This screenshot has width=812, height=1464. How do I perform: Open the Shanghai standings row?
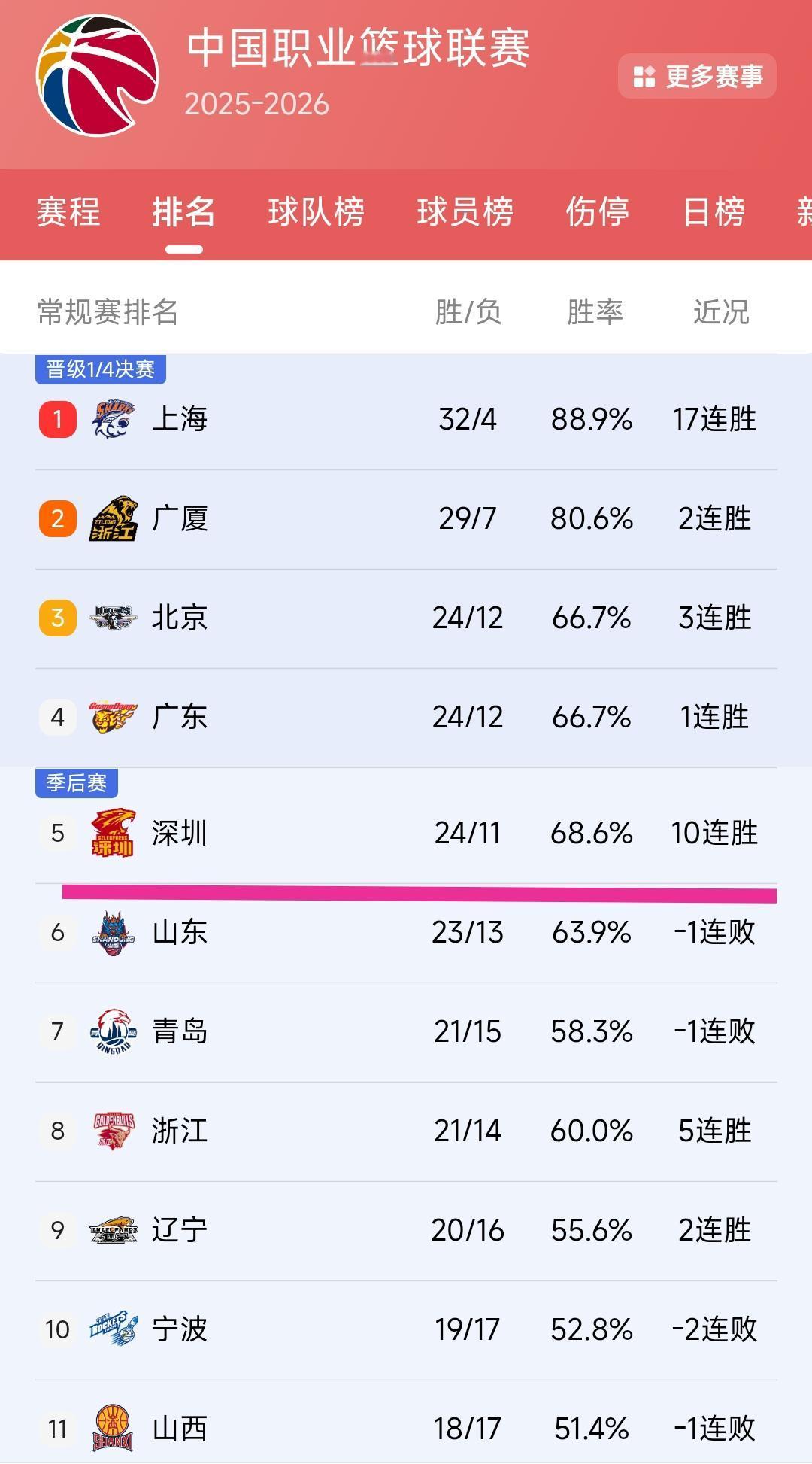click(x=406, y=420)
